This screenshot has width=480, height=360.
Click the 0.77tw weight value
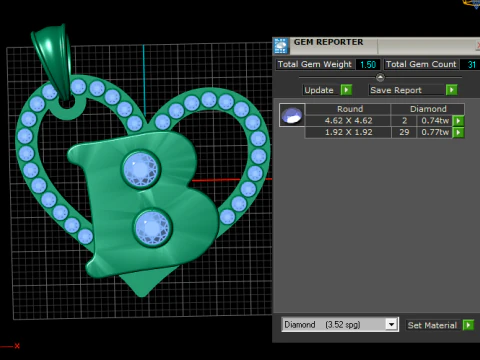tap(435, 132)
